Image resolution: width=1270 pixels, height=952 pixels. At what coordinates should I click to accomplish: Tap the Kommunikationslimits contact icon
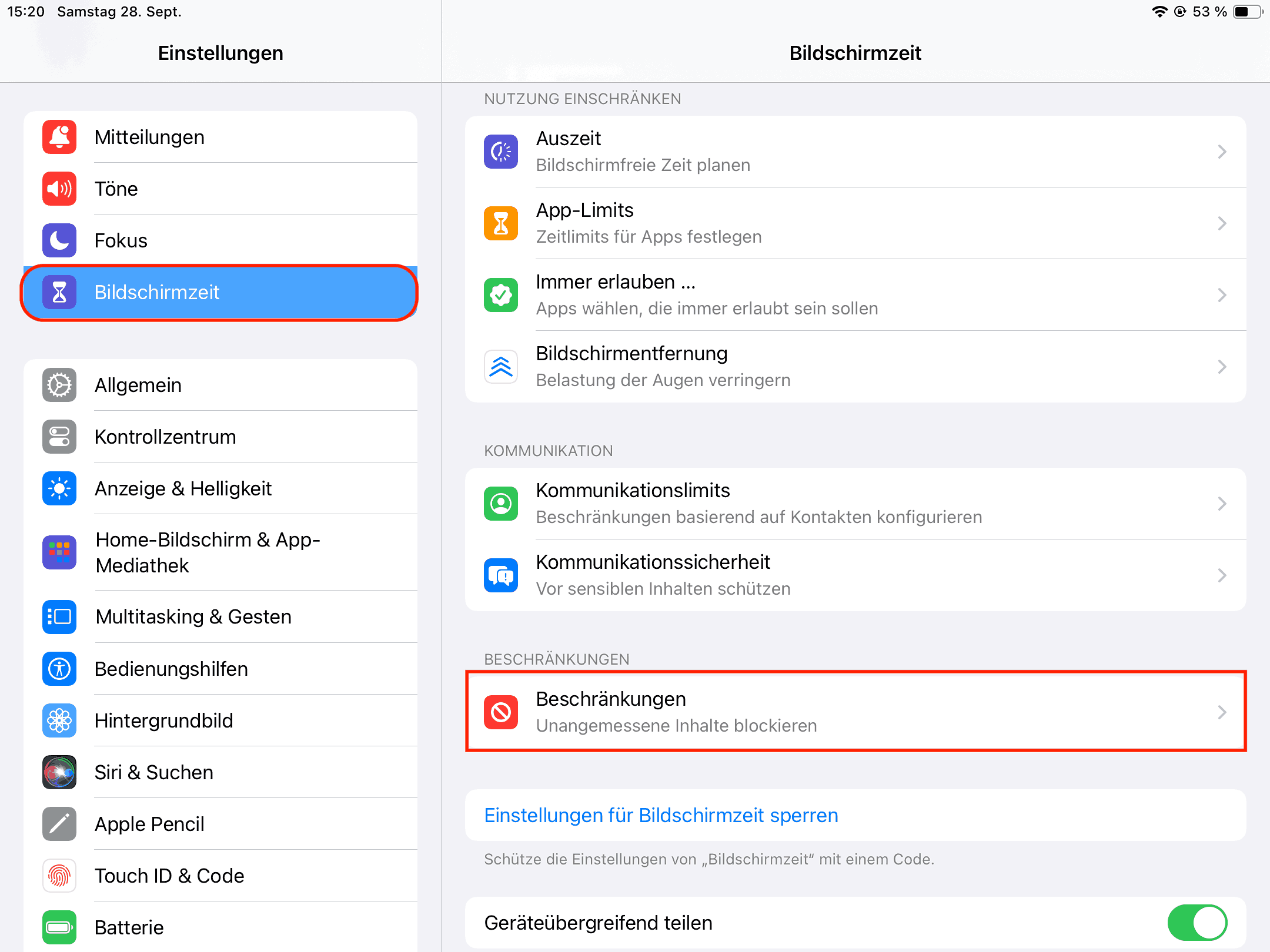[501, 504]
